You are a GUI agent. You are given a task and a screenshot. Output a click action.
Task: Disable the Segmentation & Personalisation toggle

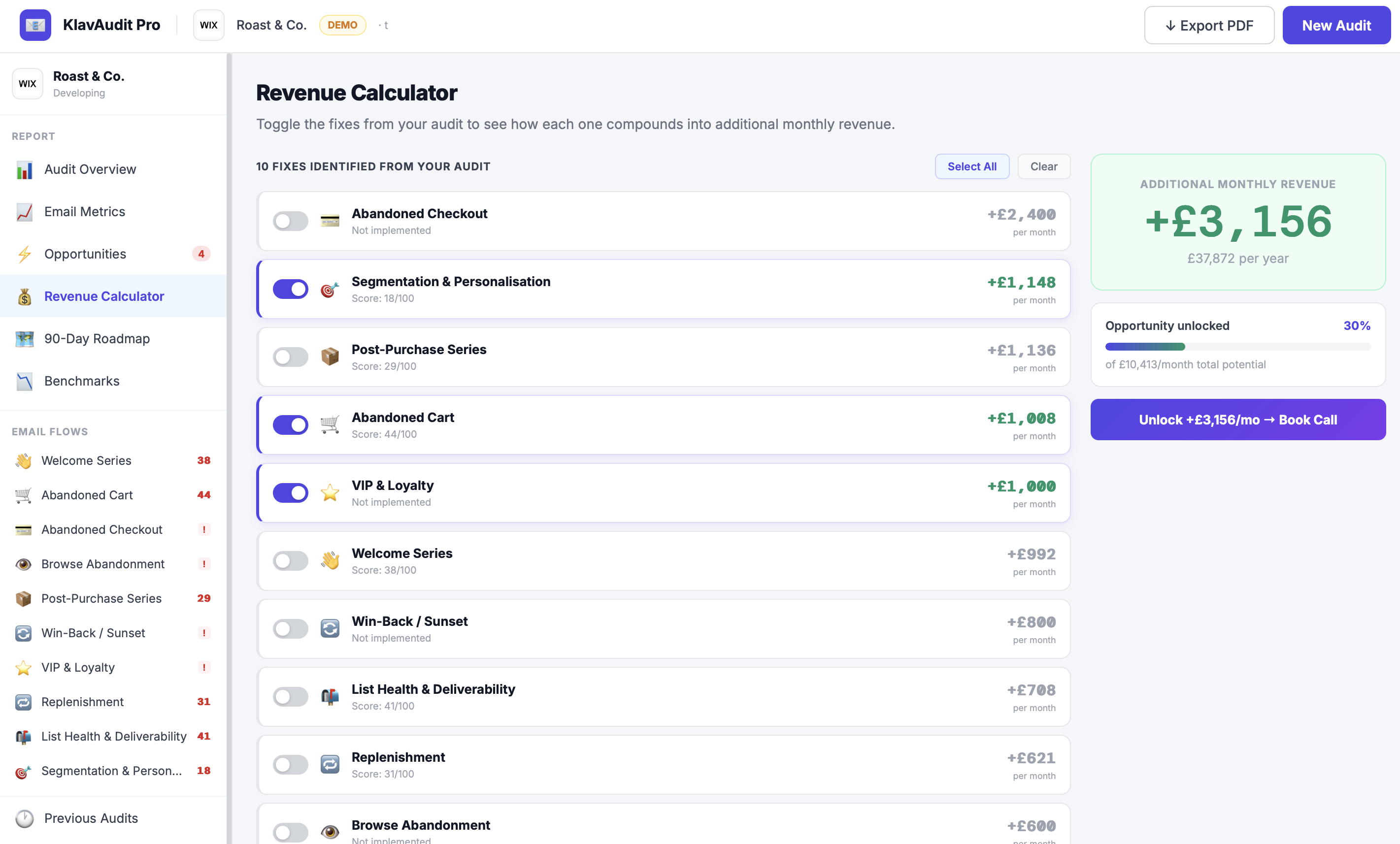pos(290,289)
